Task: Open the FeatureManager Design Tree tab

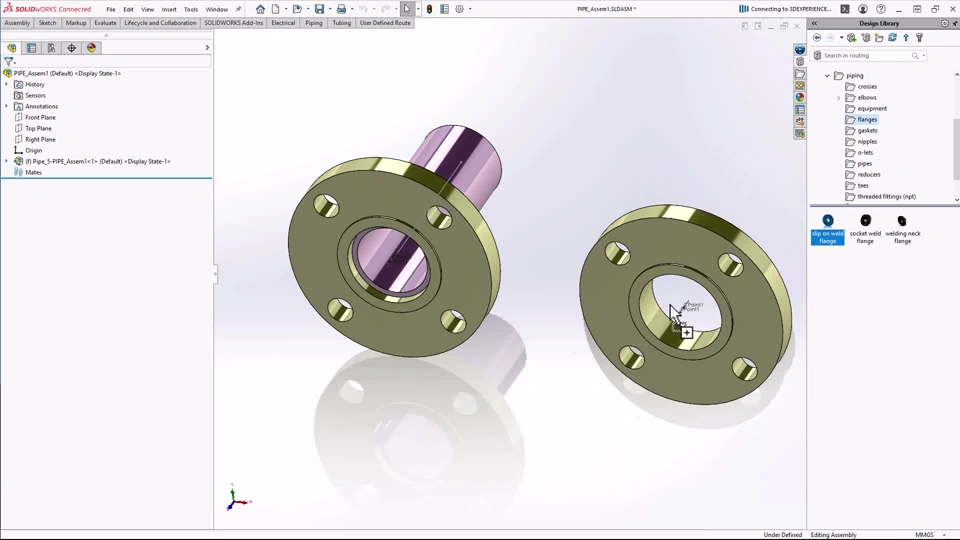Action: (x=12, y=48)
